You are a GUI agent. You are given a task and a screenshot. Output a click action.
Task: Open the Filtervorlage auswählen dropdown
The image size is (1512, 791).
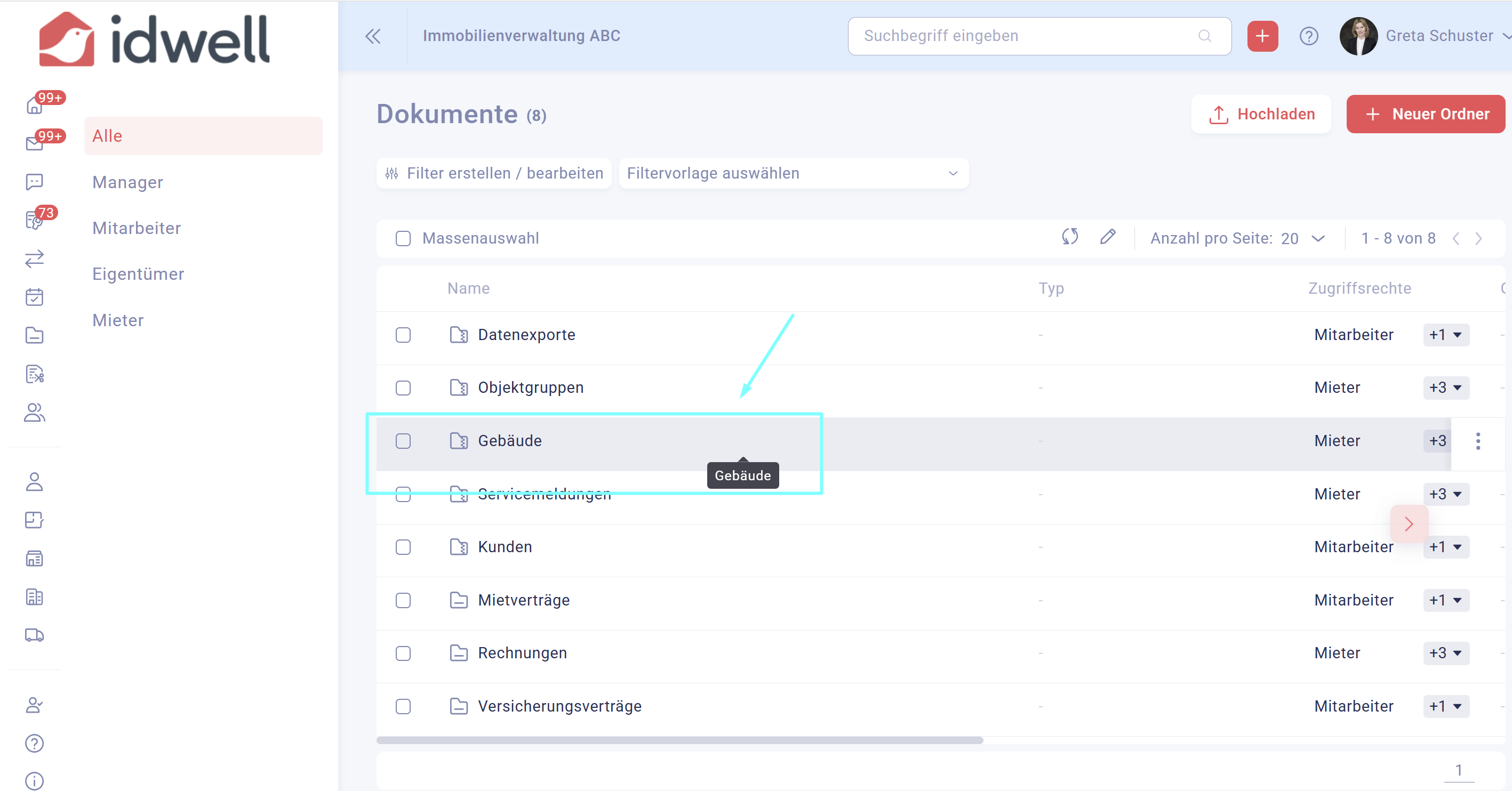click(793, 174)
